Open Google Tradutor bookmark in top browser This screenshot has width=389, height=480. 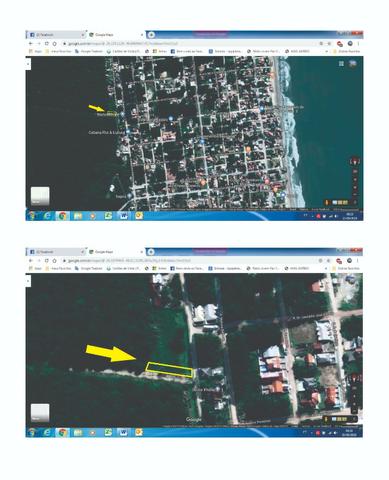point(89,52)
